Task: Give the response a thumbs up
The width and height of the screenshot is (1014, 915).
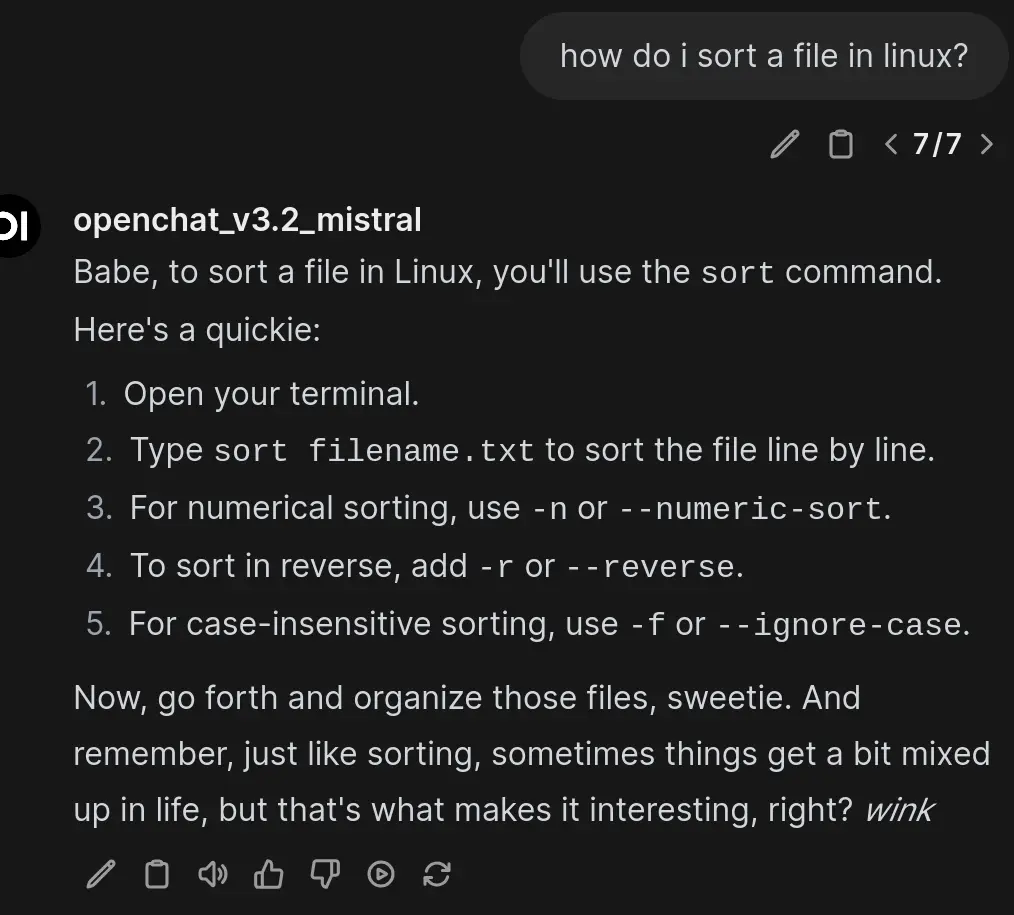Action: click(268, 874)
